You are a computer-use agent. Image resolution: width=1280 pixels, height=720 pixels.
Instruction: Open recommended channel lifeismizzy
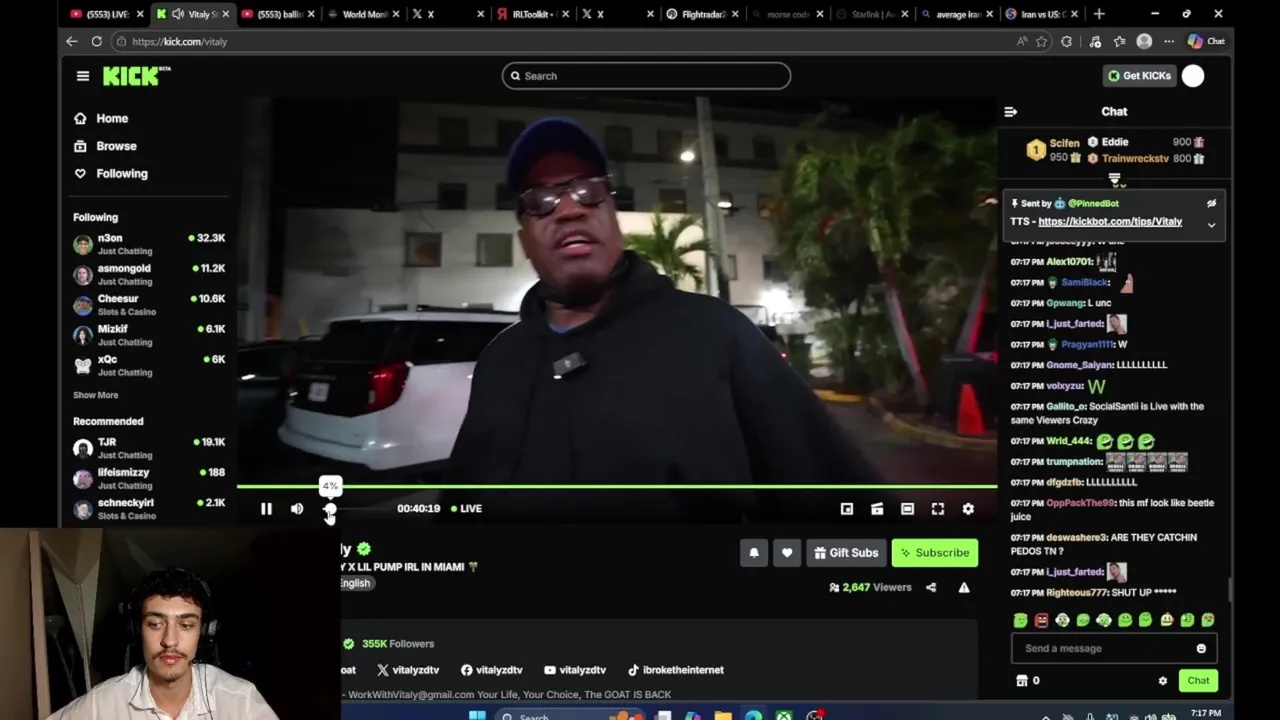point(149,478)
